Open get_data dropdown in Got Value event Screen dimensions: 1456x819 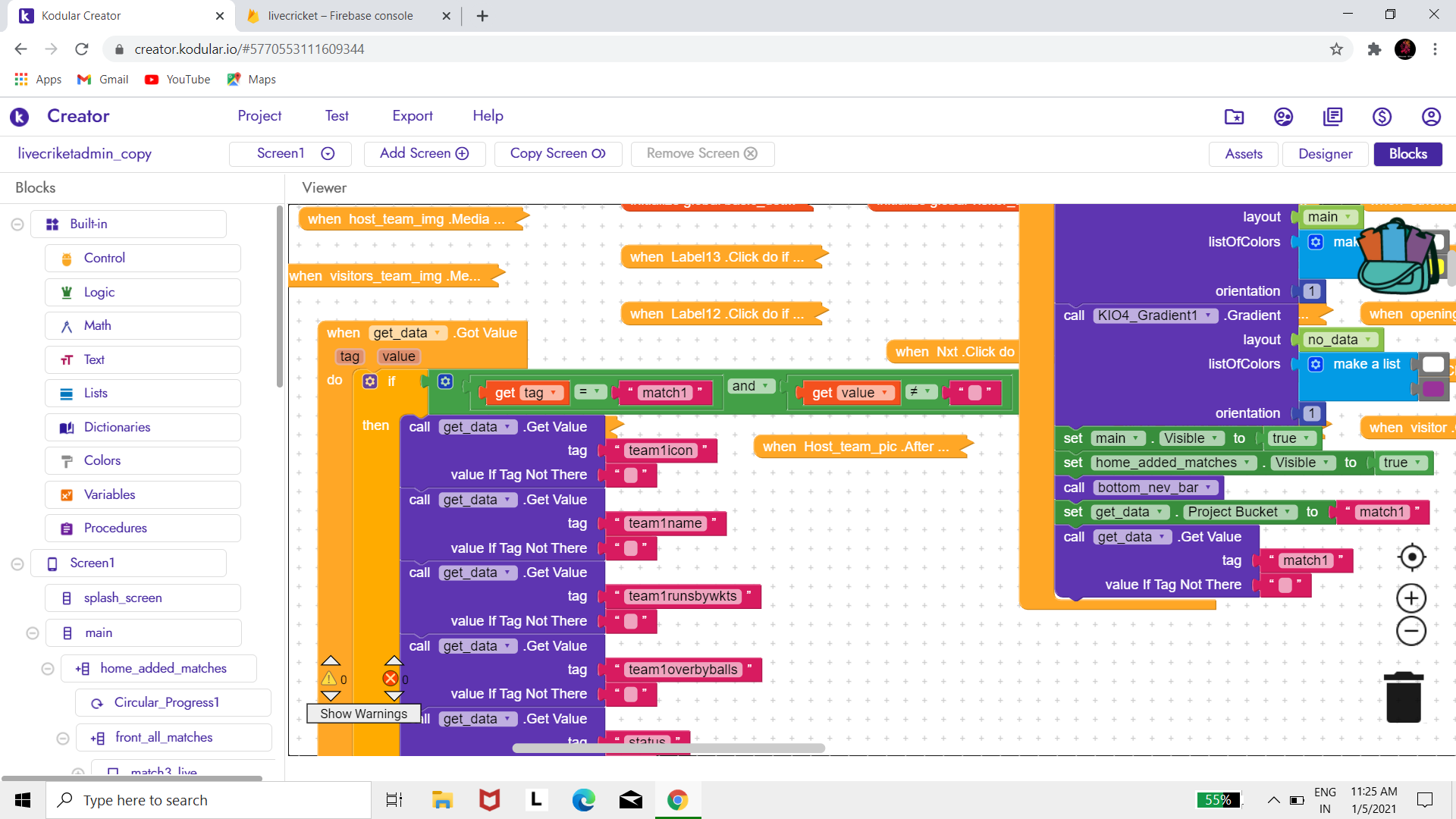click(407, 333)
